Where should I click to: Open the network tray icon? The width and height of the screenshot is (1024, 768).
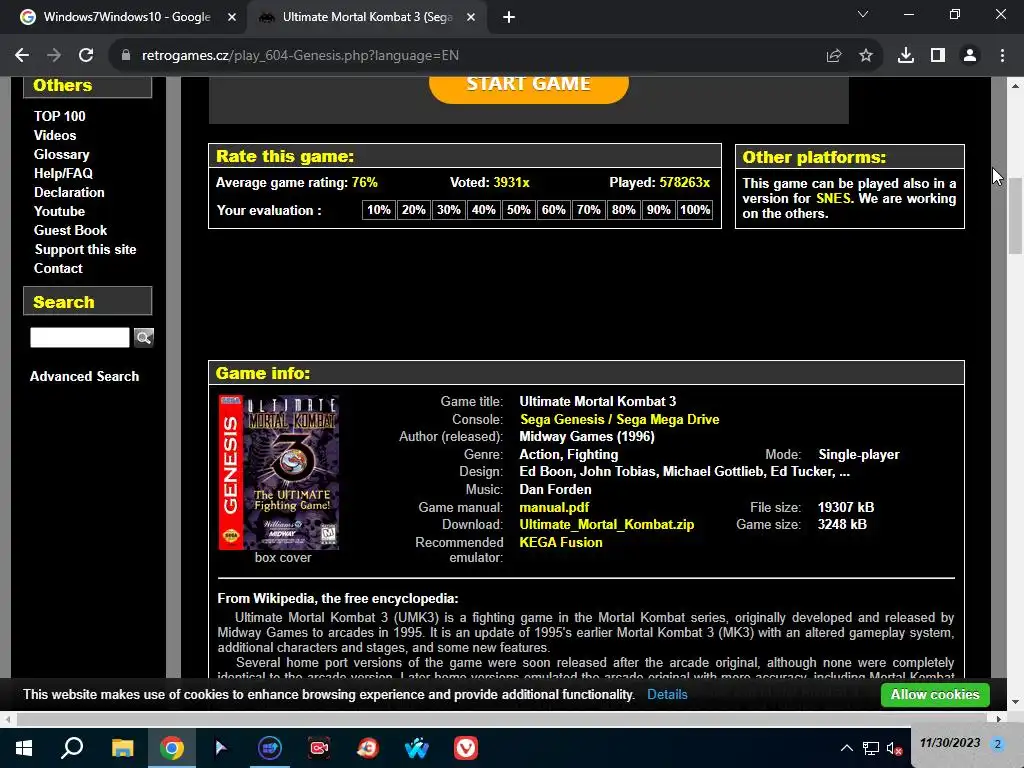click(x=871, y=748)
